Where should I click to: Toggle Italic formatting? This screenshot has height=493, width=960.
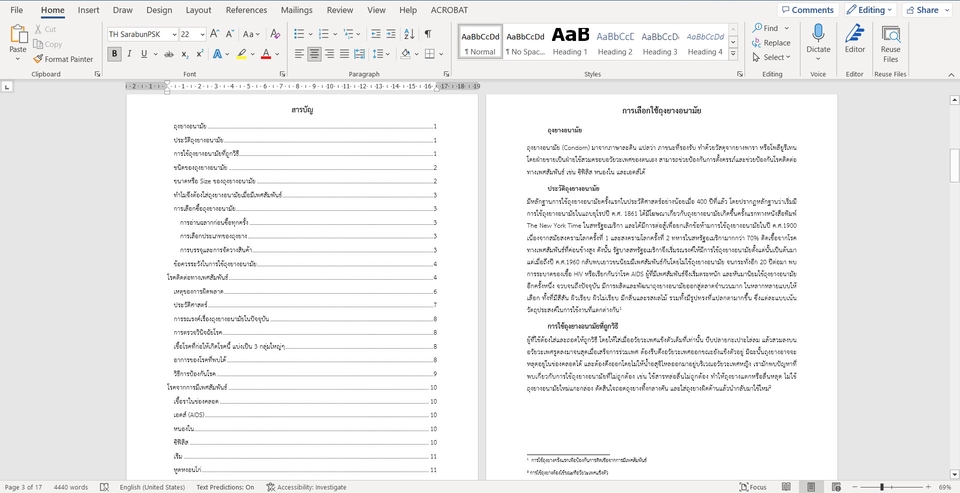129,55
